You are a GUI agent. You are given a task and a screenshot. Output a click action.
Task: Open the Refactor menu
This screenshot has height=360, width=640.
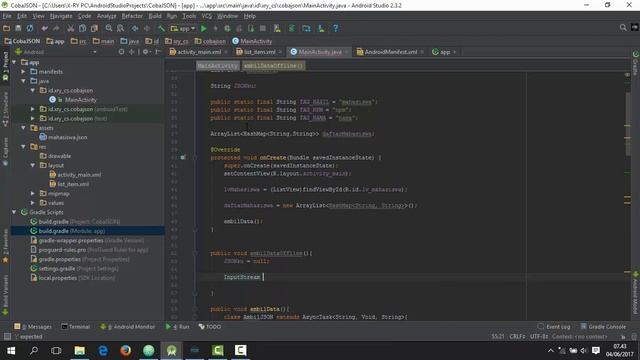(132, 16)
